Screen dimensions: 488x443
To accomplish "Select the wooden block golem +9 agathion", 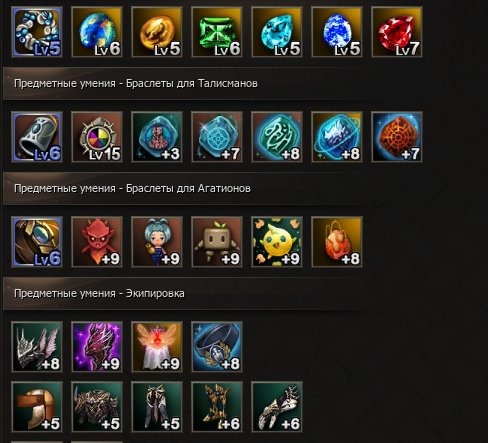I will coord(217,242).
